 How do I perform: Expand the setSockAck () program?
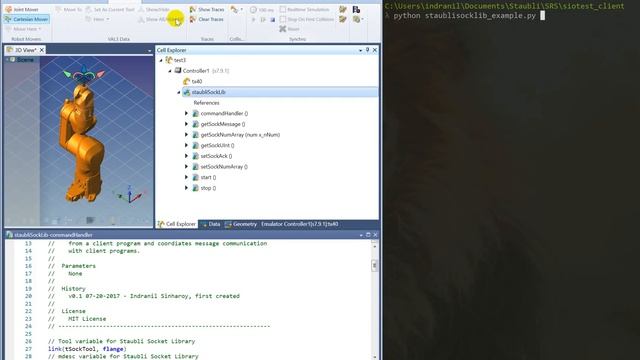186,156
